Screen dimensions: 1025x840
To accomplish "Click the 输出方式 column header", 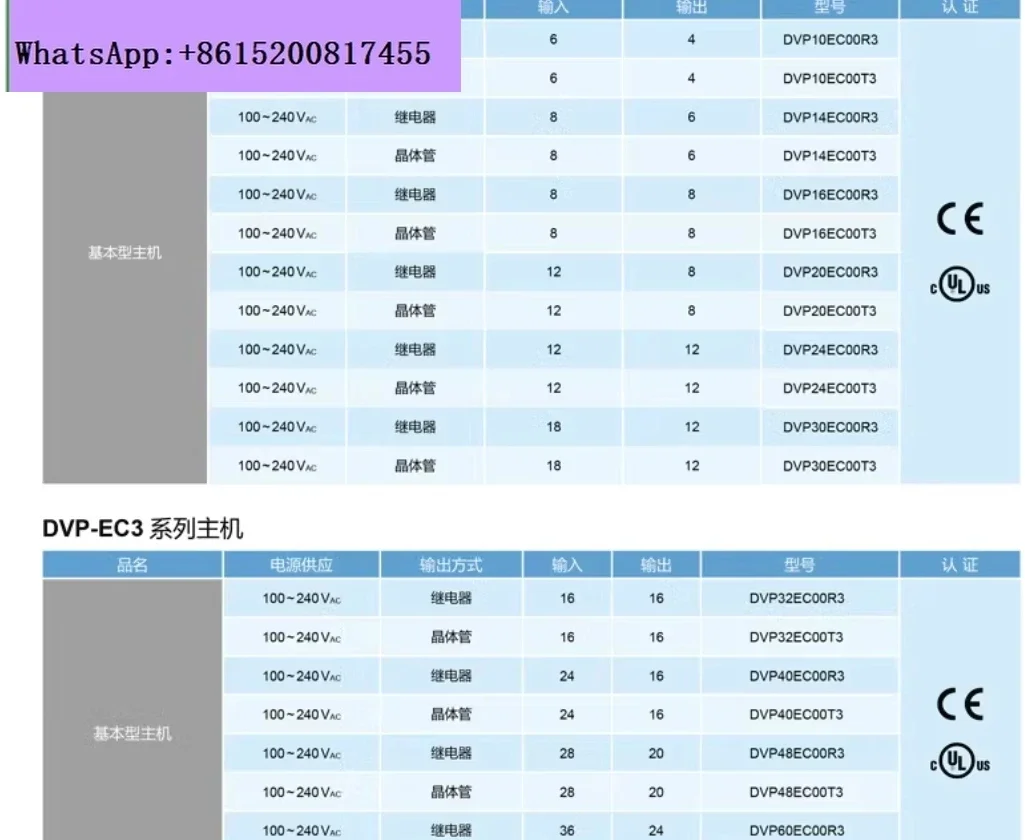I will coord(451,565).
